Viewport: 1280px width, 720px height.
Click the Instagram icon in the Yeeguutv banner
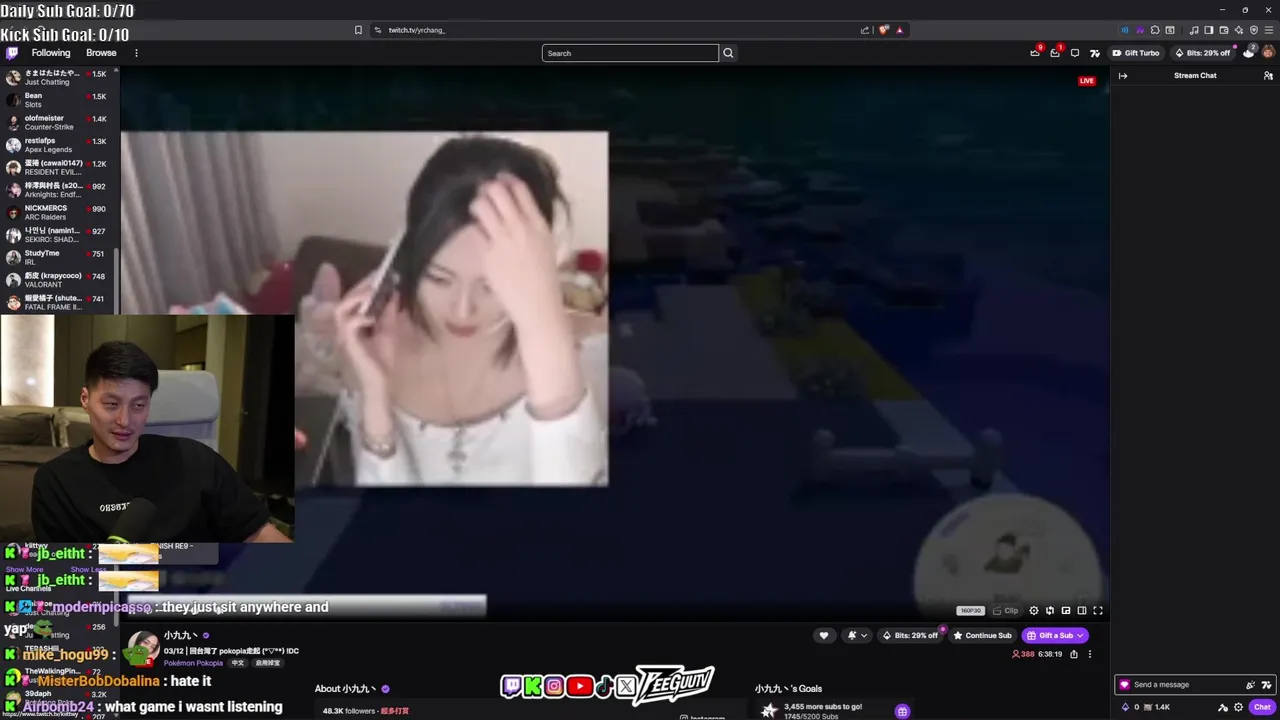pyautogui.click(x=553, y=686)
